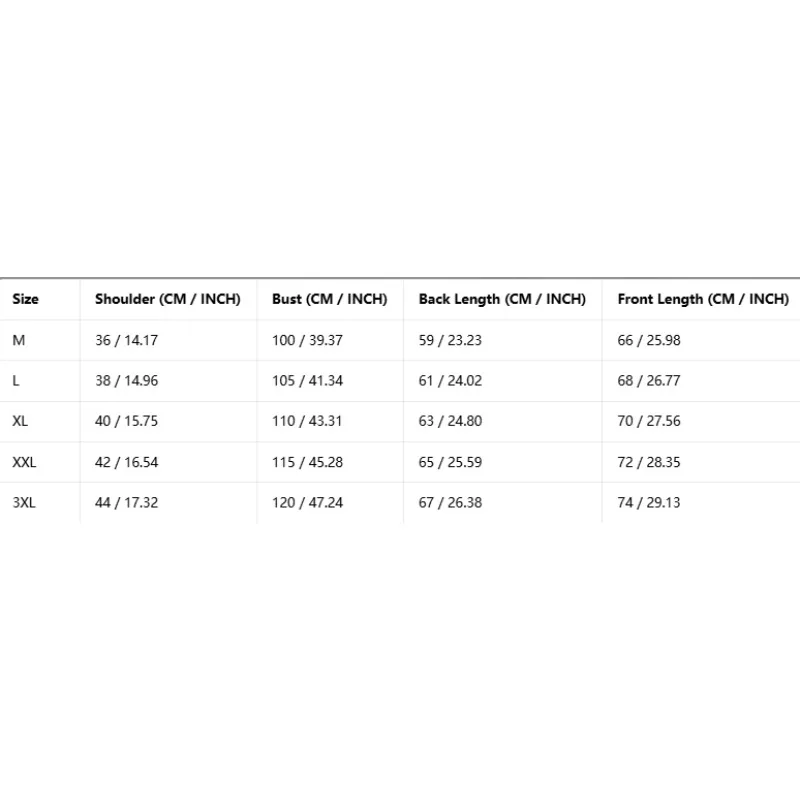This screenshot has width=800, height=800.
Task: Select the XL size row label
Action: tap(20, 421)
